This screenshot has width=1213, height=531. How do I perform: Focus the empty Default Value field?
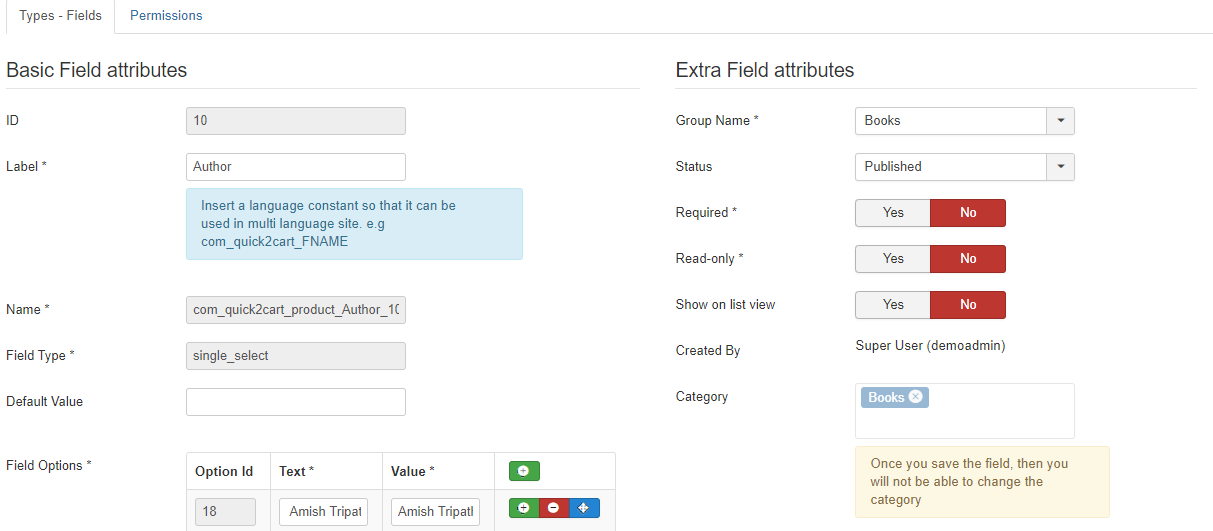(296, 402)
